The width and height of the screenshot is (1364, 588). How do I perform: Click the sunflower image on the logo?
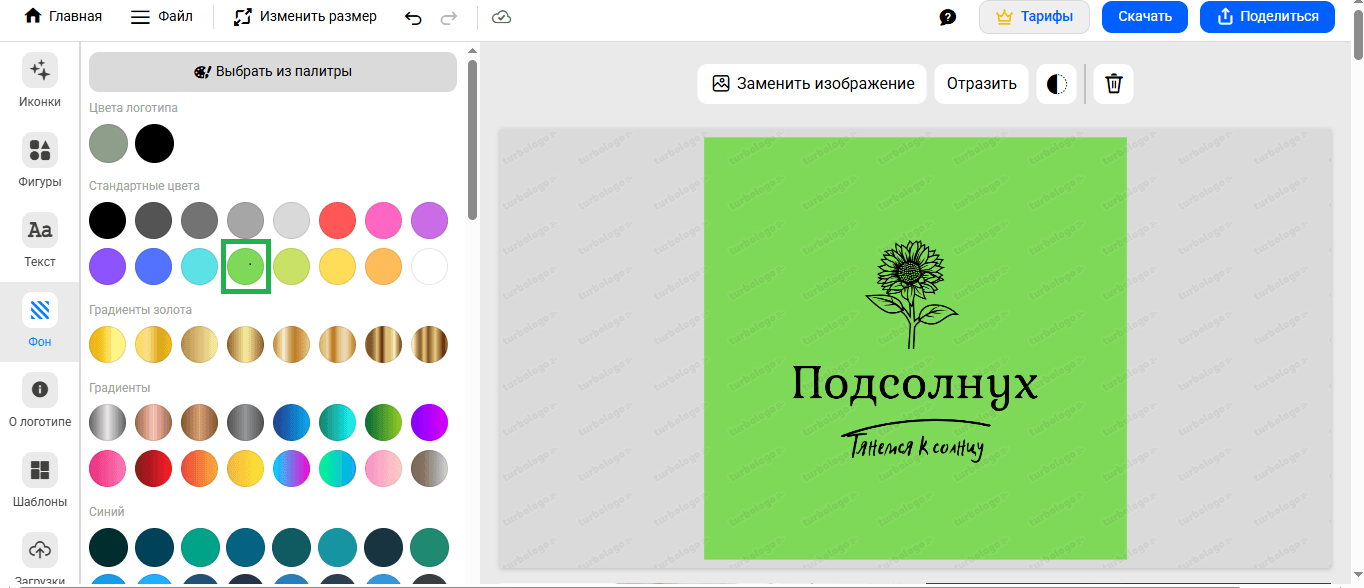pyautogui.click(x=910, y=295)
